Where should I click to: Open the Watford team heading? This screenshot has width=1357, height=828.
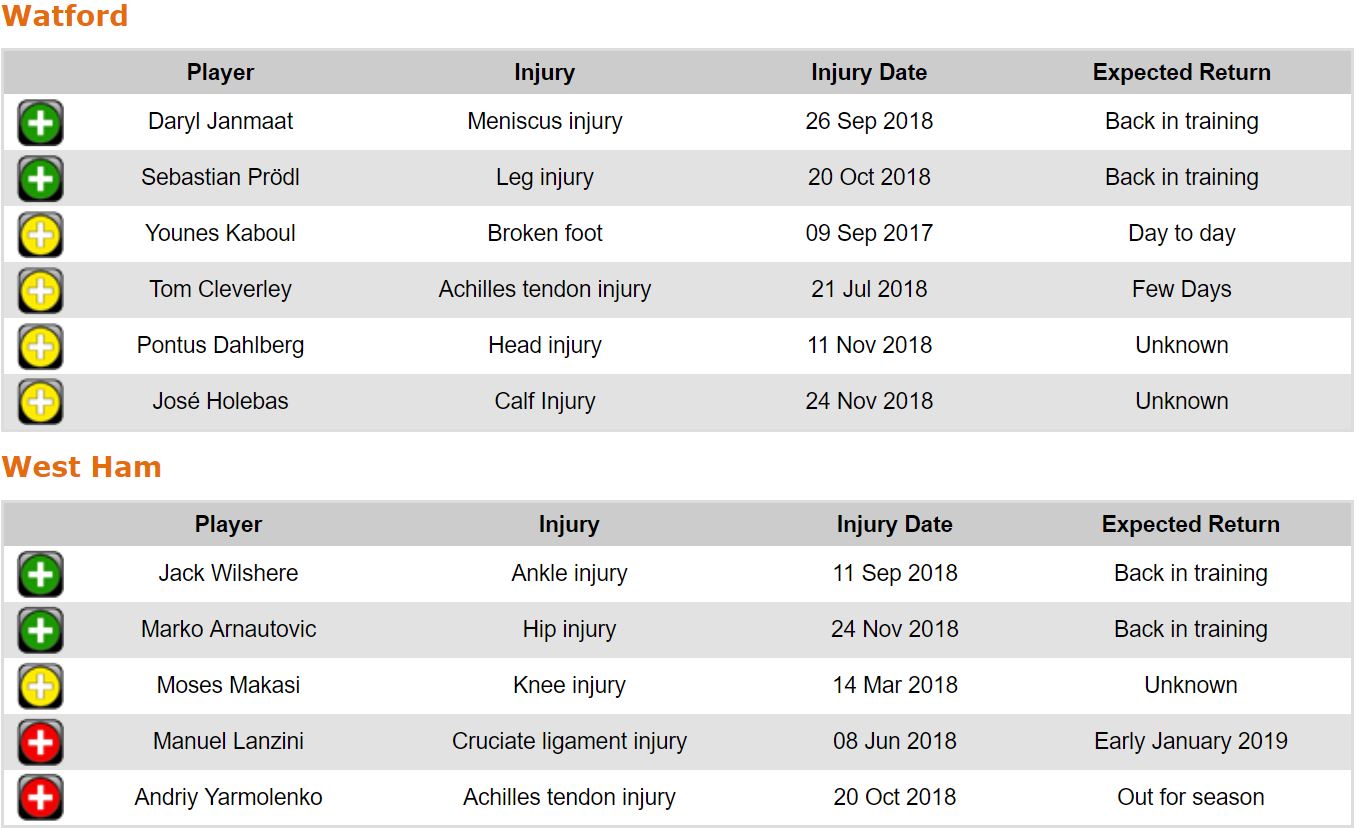(x=65, y=17)
